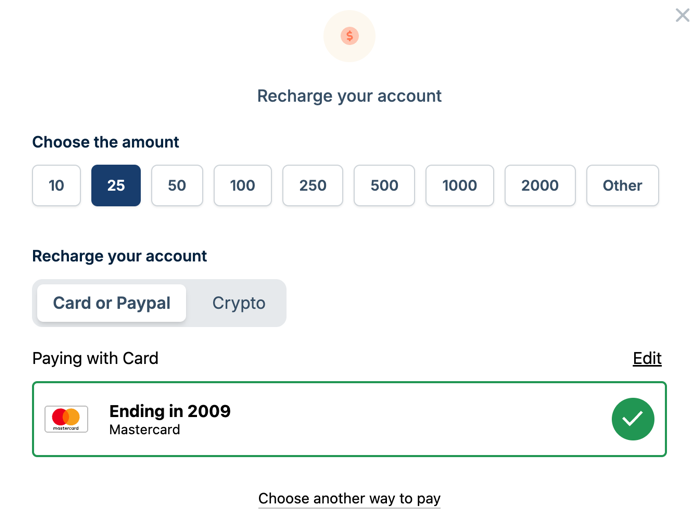Choose 500 as the recharge amount

click(384, 185)
